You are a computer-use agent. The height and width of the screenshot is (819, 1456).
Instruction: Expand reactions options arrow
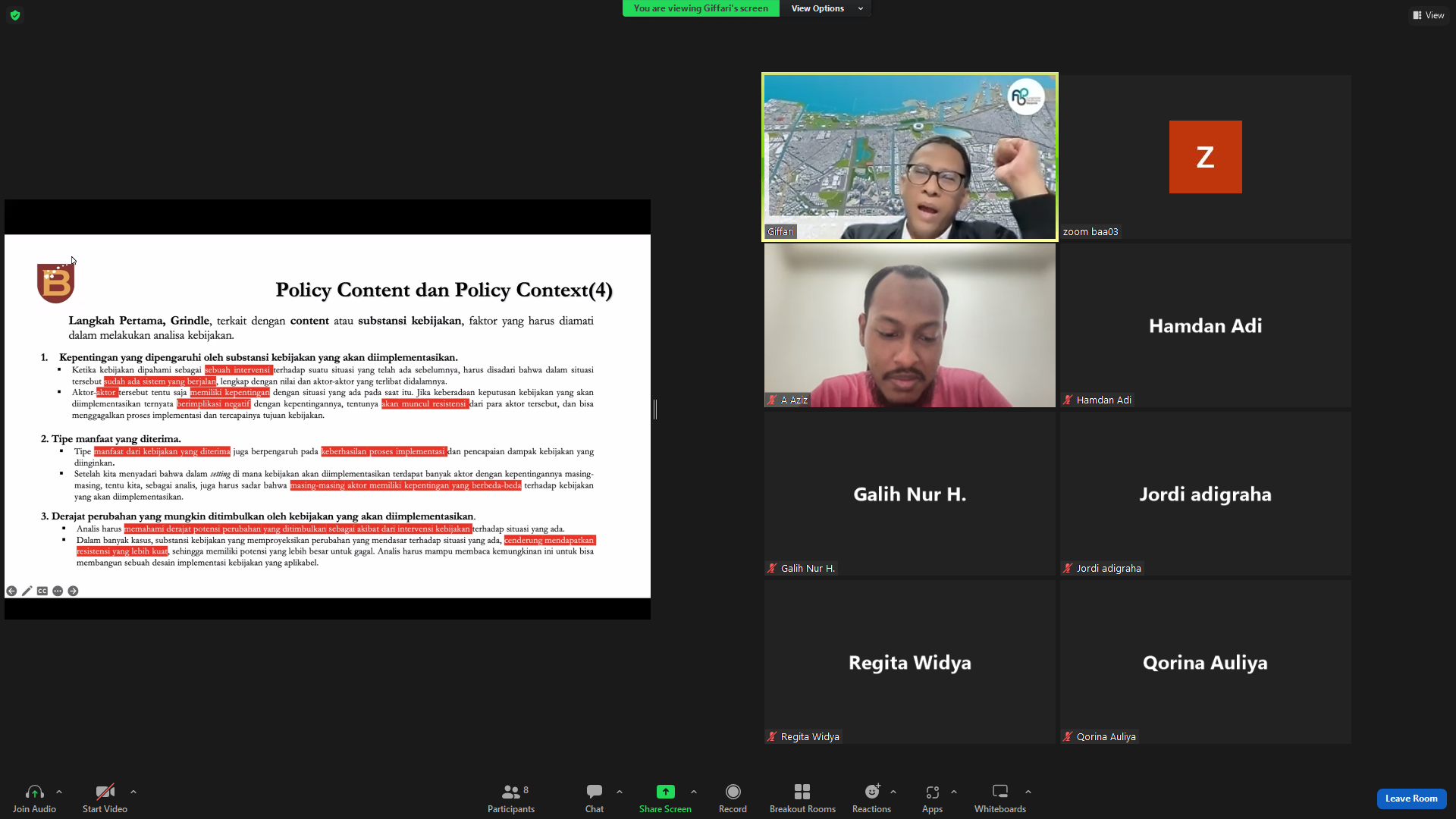pos(893,792)
